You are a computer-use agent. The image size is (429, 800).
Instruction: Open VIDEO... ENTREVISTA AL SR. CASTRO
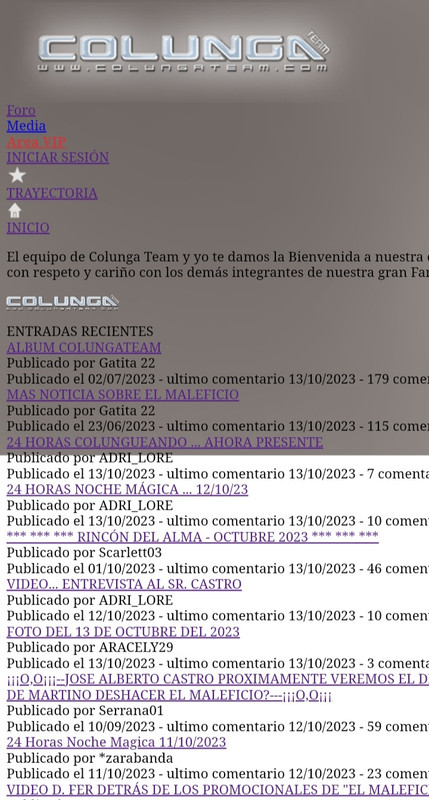(124, 584)
